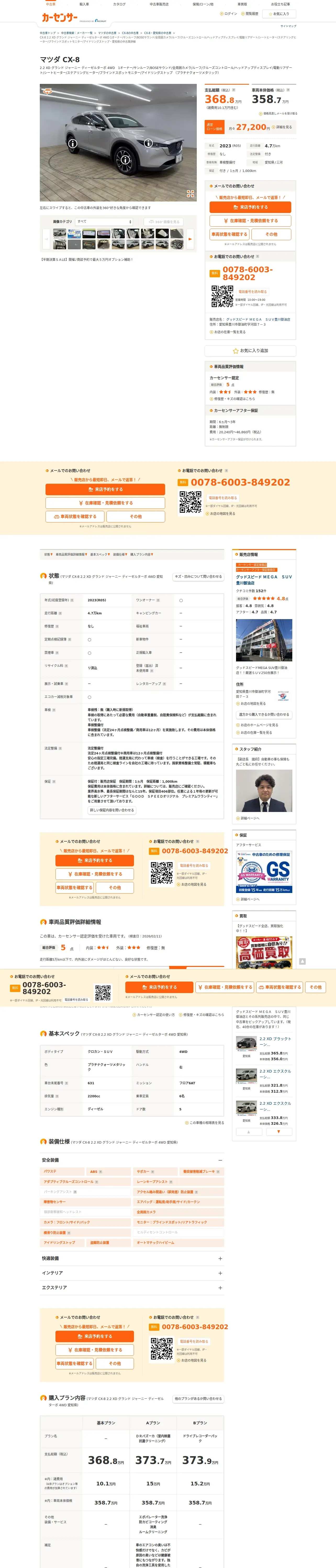
Task: Open the dealer building photo in 販売店情報
Action: click(x=264, y=640)
